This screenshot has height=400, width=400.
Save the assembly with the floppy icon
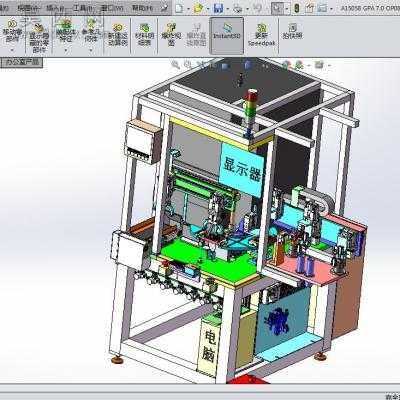[218, 8]
